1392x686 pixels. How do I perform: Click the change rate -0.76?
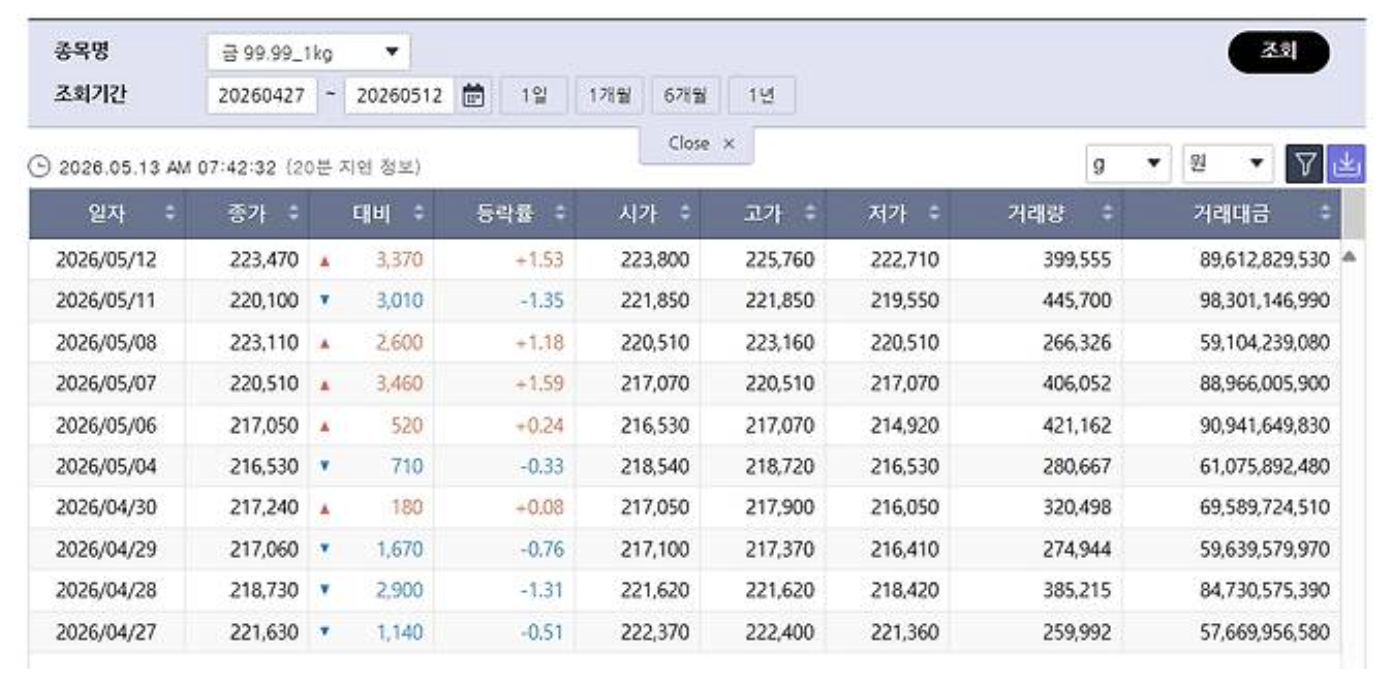(x=542, y=549)
